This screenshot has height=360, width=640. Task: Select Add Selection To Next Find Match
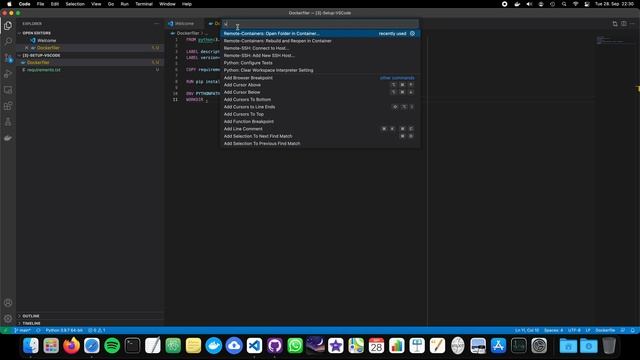(x=320, y=136)
